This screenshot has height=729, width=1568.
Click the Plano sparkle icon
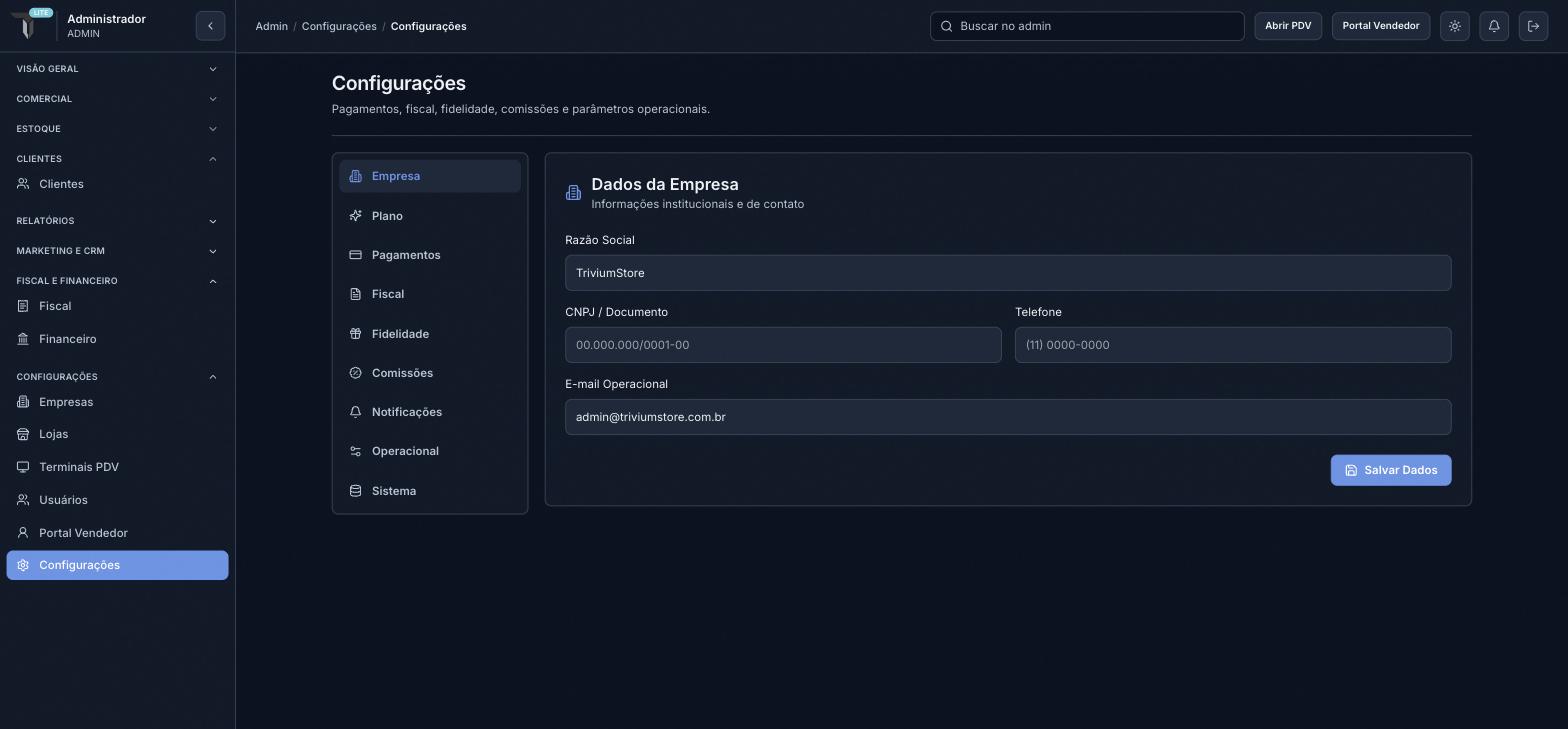[x=355, y=216]
